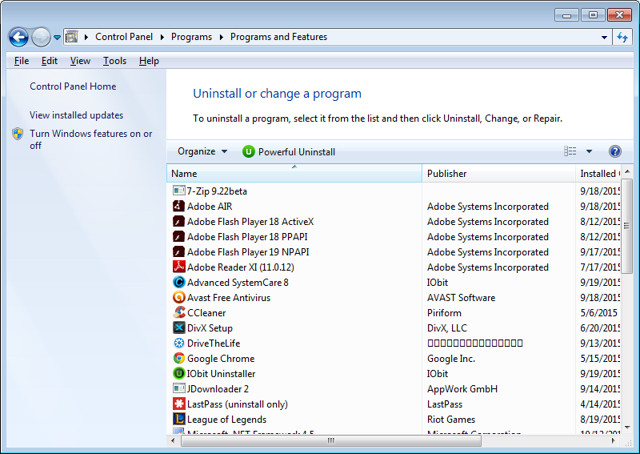This screenshot has height=454, width=640.
Task: Sort by the Name column header
Action: pos(294,174)
